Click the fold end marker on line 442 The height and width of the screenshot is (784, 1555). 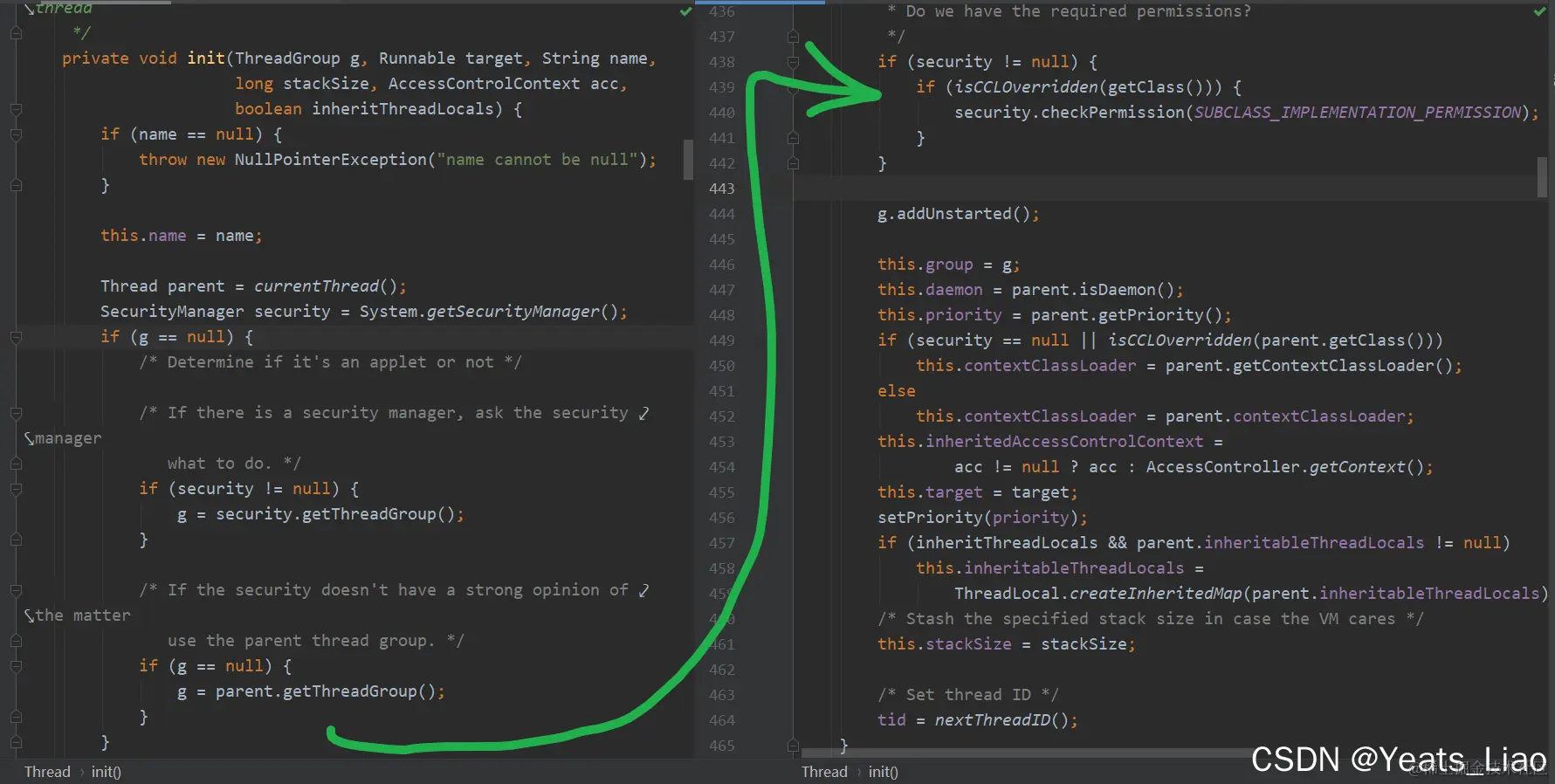click(x=793, y=163)
